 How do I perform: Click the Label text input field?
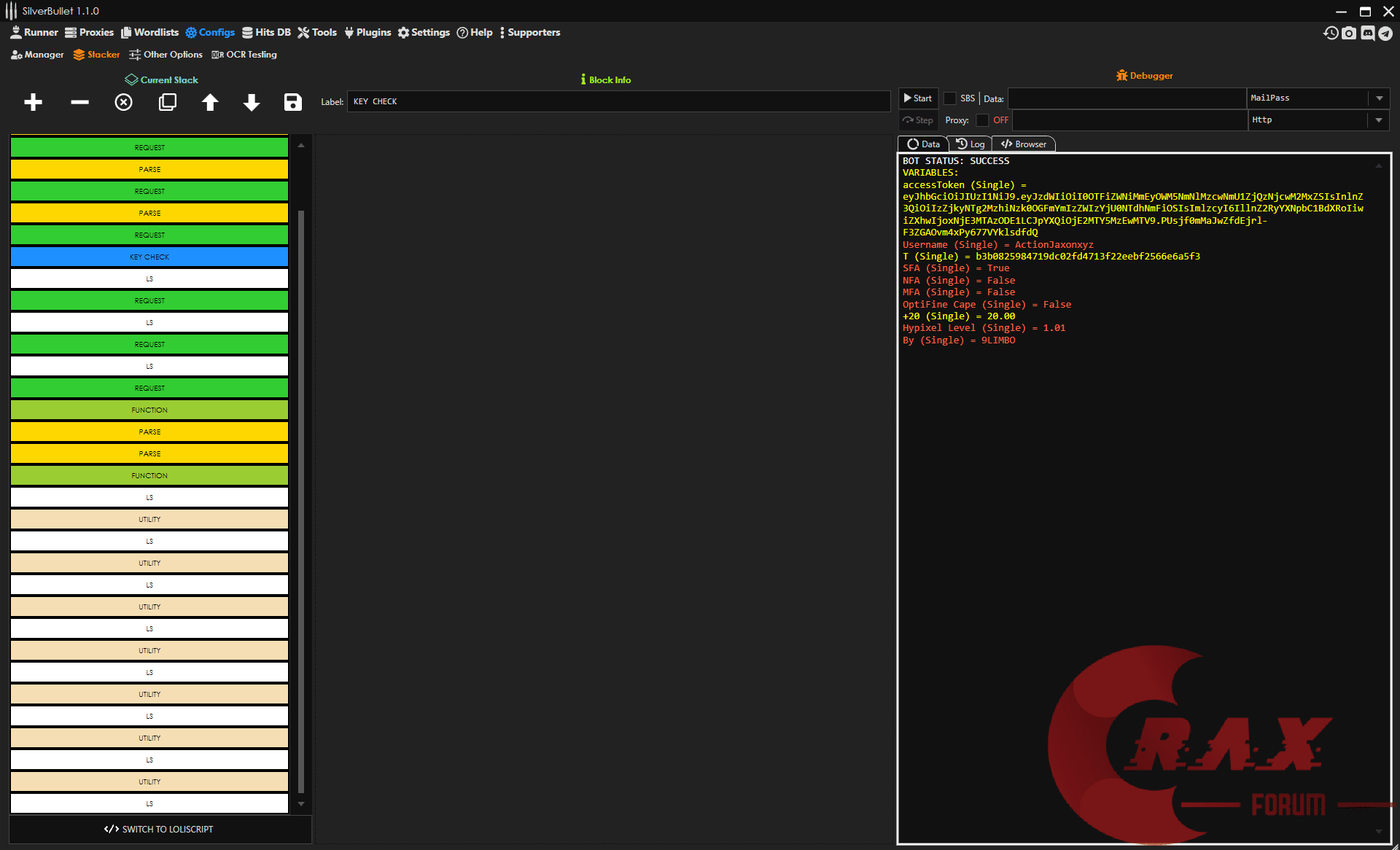tap(618, 101)
